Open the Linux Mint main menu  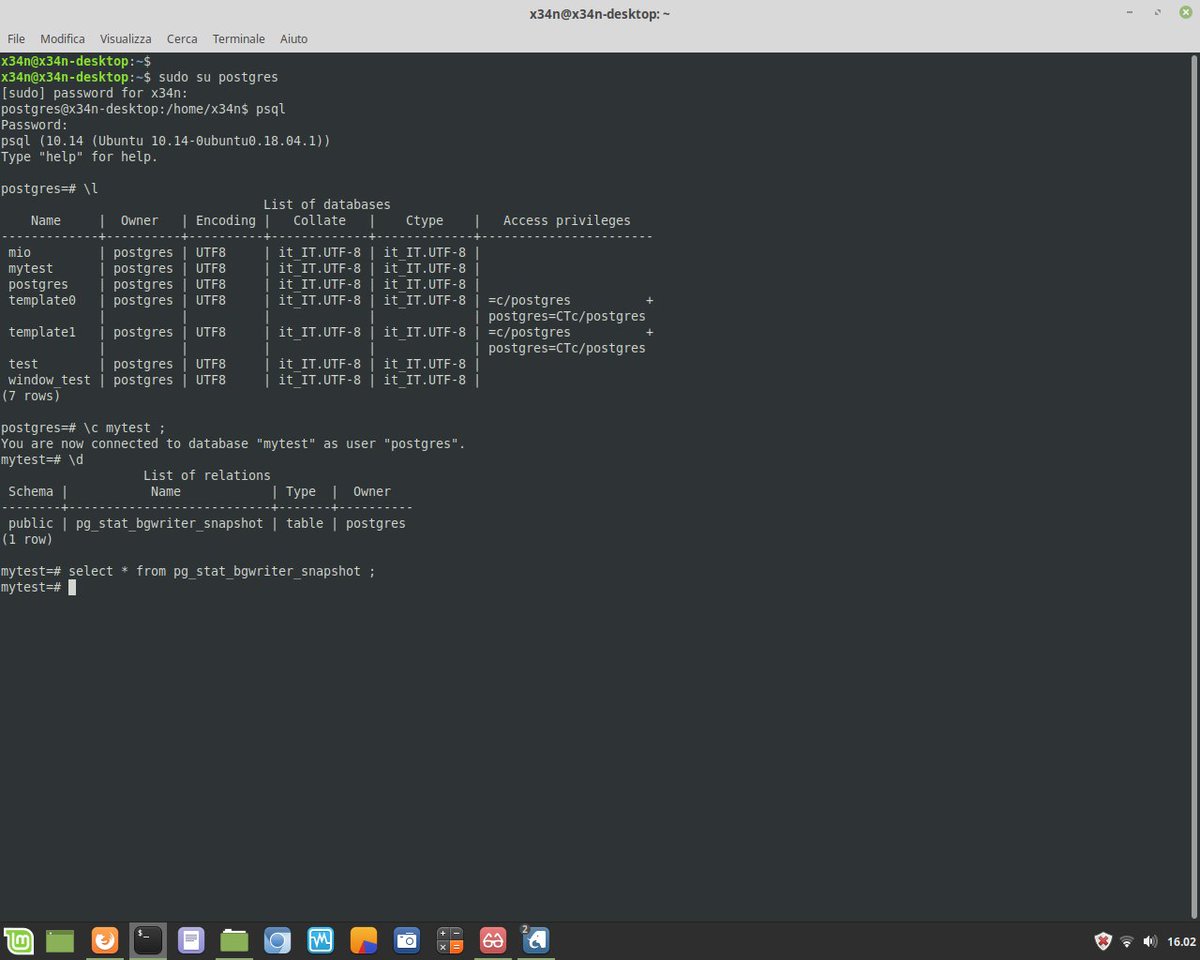click(20, 940)
